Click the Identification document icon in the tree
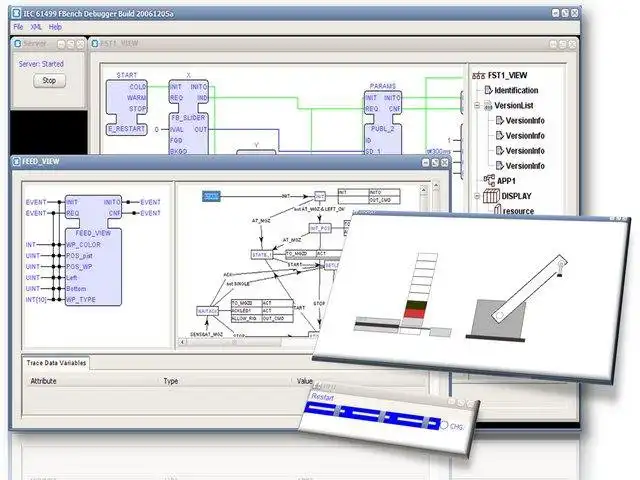The image size is (640, 480). tap(488, 90)
